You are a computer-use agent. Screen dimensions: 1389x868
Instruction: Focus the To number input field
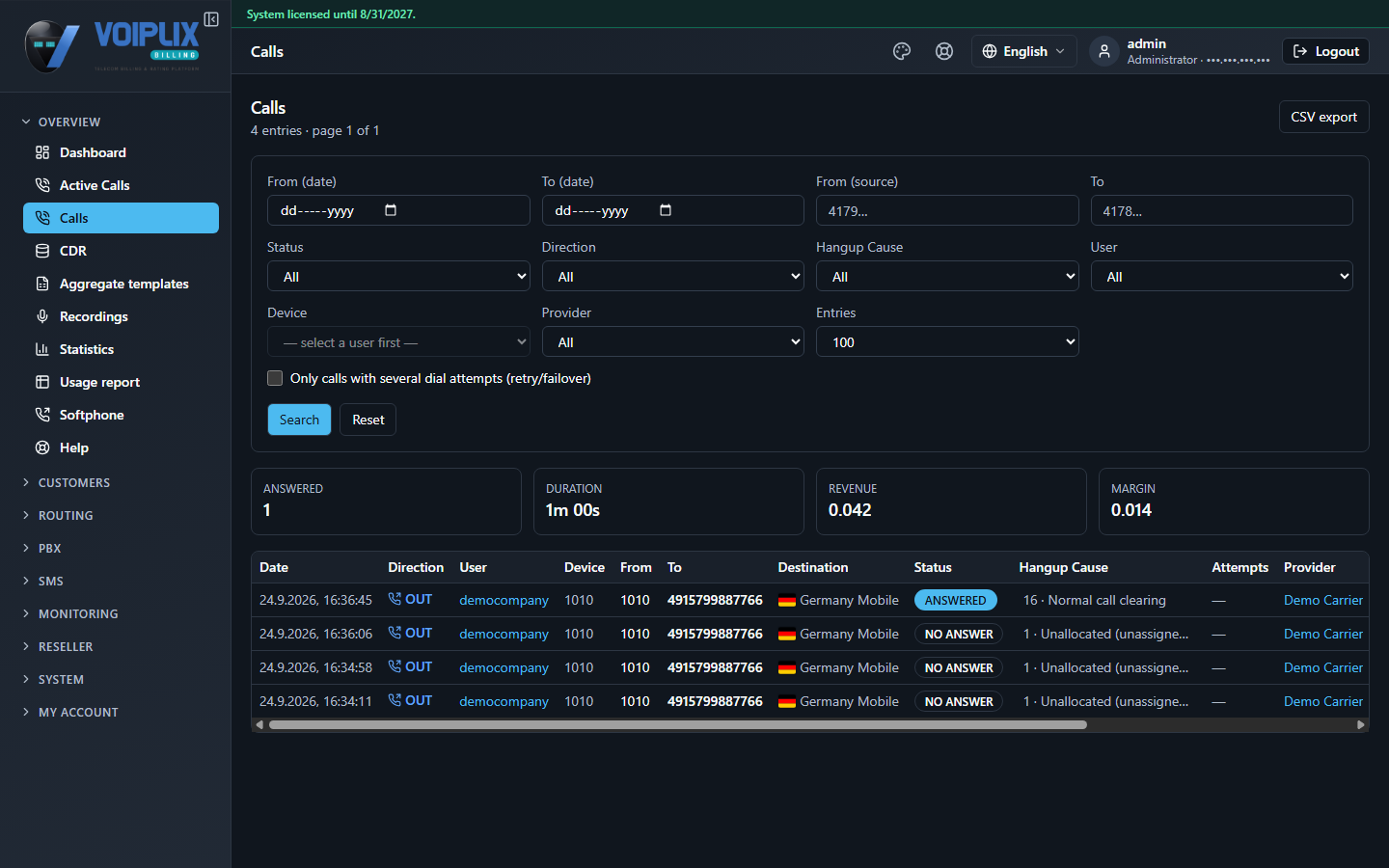(x=1222, y=210)
